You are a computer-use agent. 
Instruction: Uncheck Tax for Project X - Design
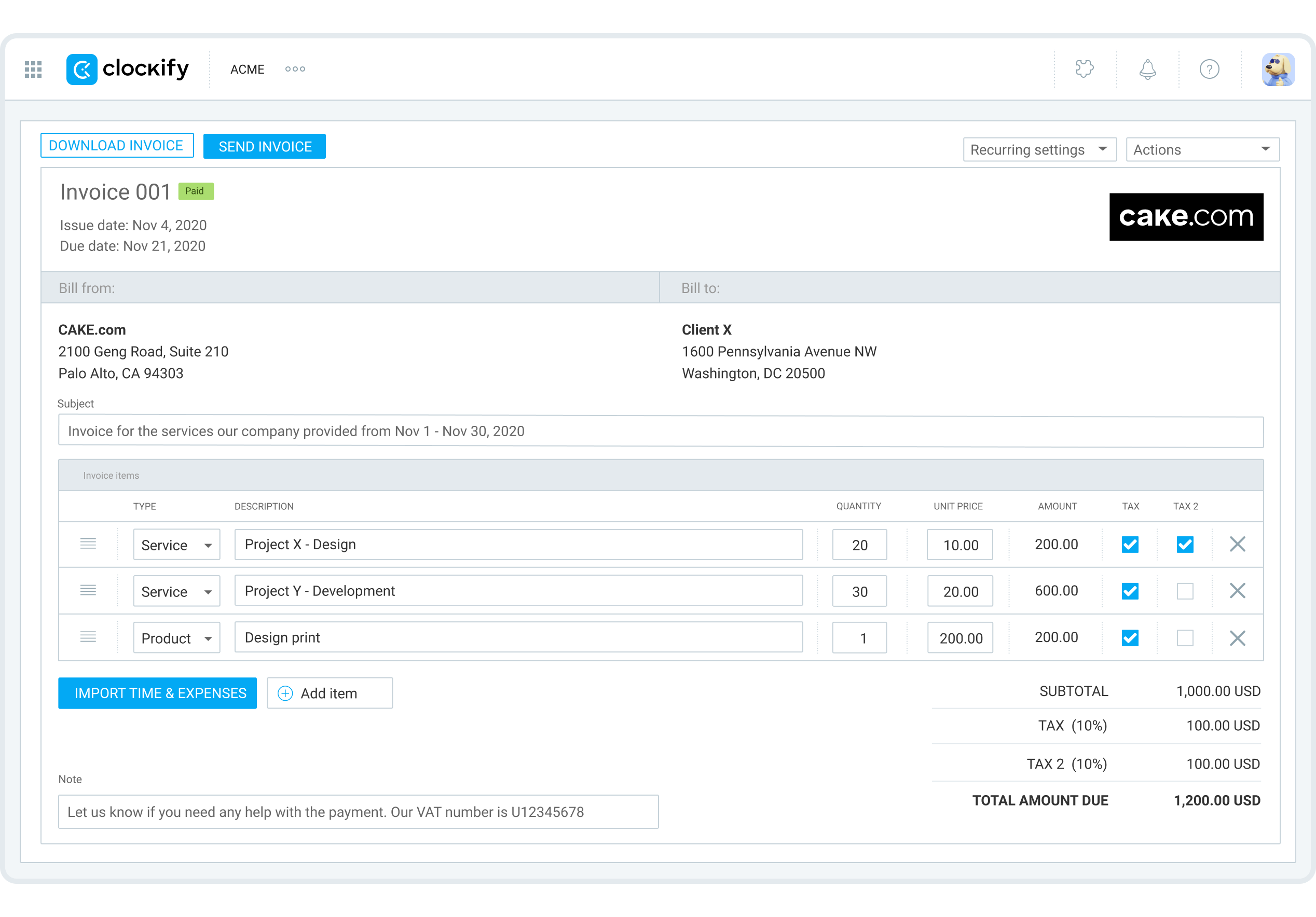point(1130,544)
